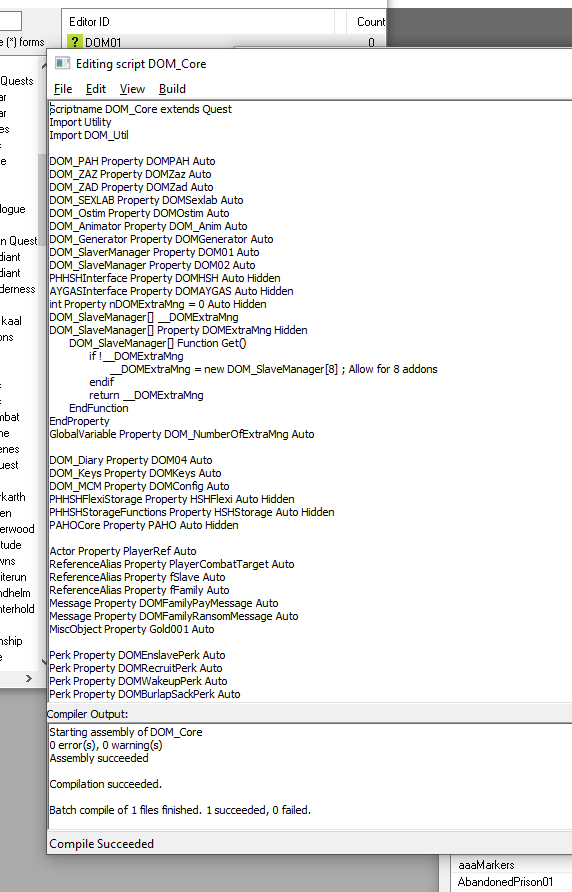This screenshot has height=892, width=572.
Task: Click the 'Import DOM_Util' line
Action: pos(89,135)
